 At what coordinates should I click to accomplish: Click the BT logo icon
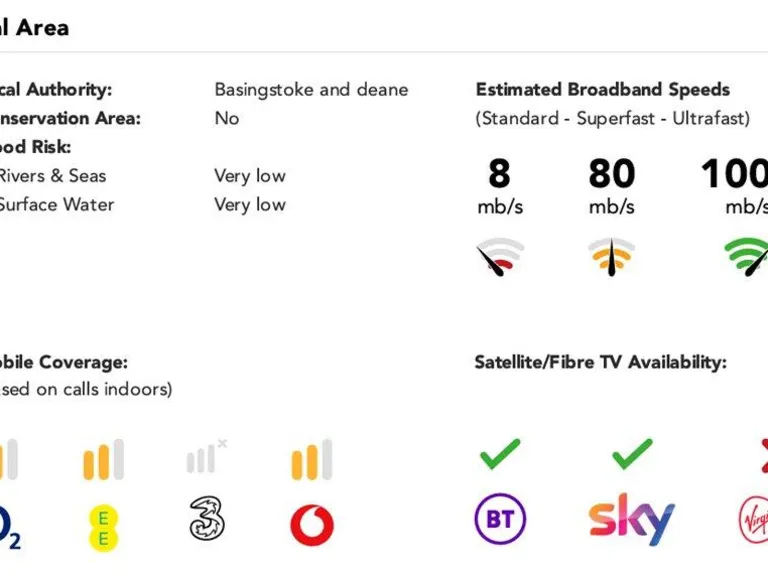[x=500, y=520]
